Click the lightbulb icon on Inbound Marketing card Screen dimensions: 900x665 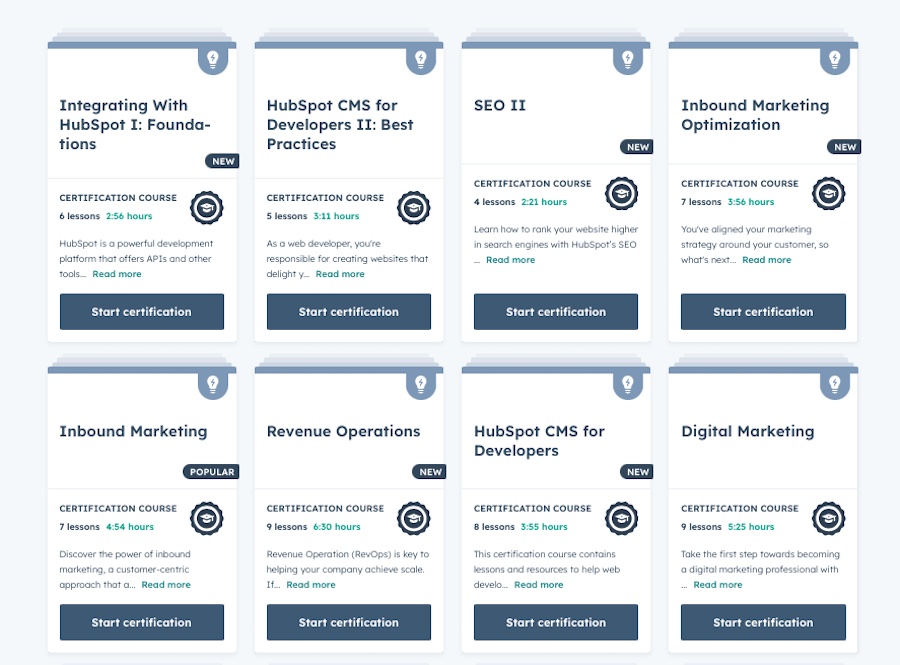tap(213, 385)
